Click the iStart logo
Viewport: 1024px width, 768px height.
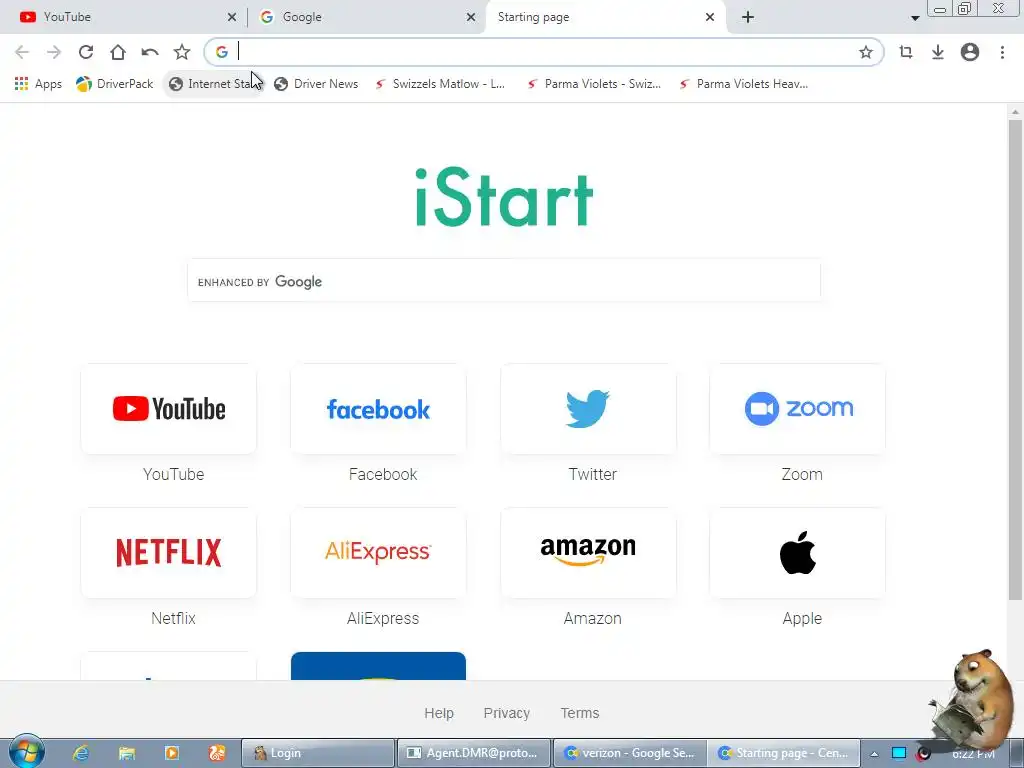pyautogui.click(x=504, y=198)
